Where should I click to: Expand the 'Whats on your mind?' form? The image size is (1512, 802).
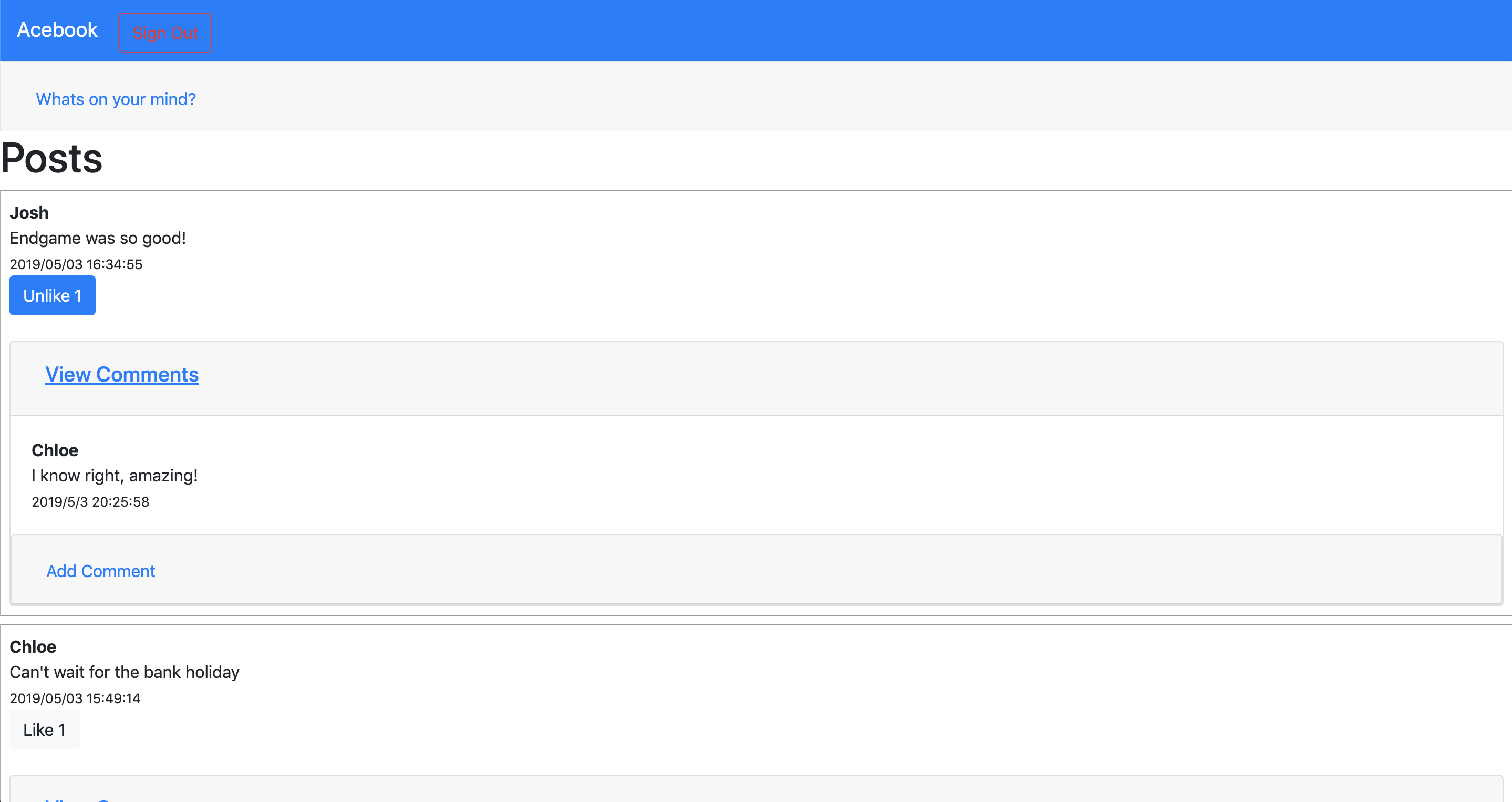coord(116,99)
